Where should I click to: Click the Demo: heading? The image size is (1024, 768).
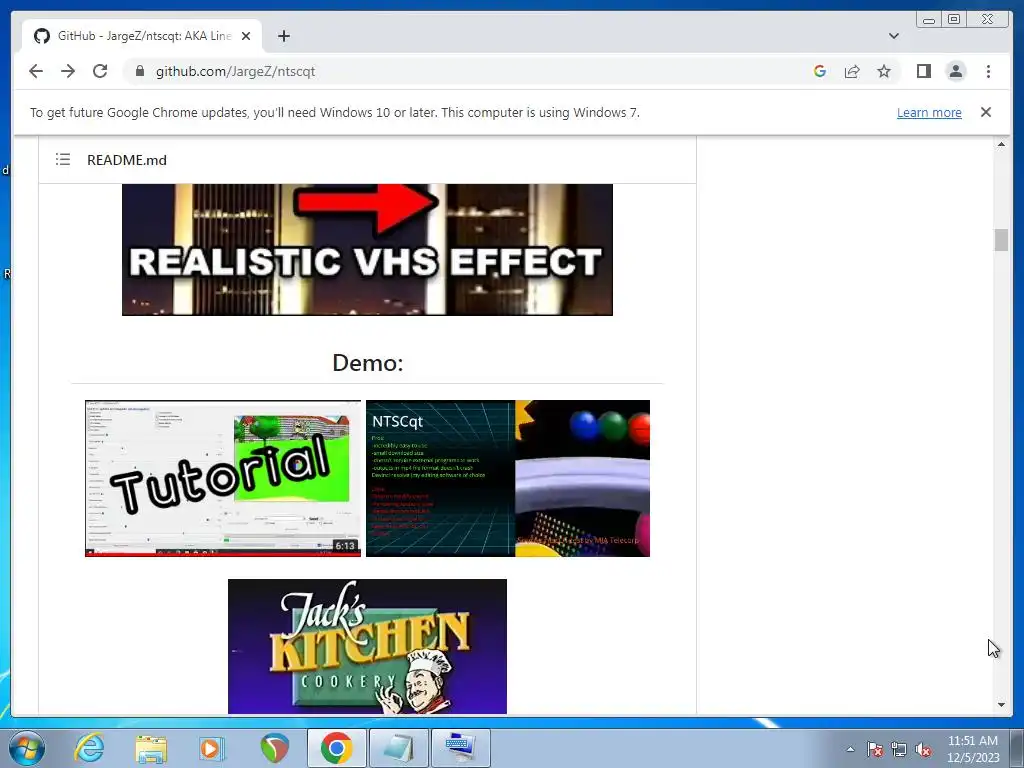(368, 362)
